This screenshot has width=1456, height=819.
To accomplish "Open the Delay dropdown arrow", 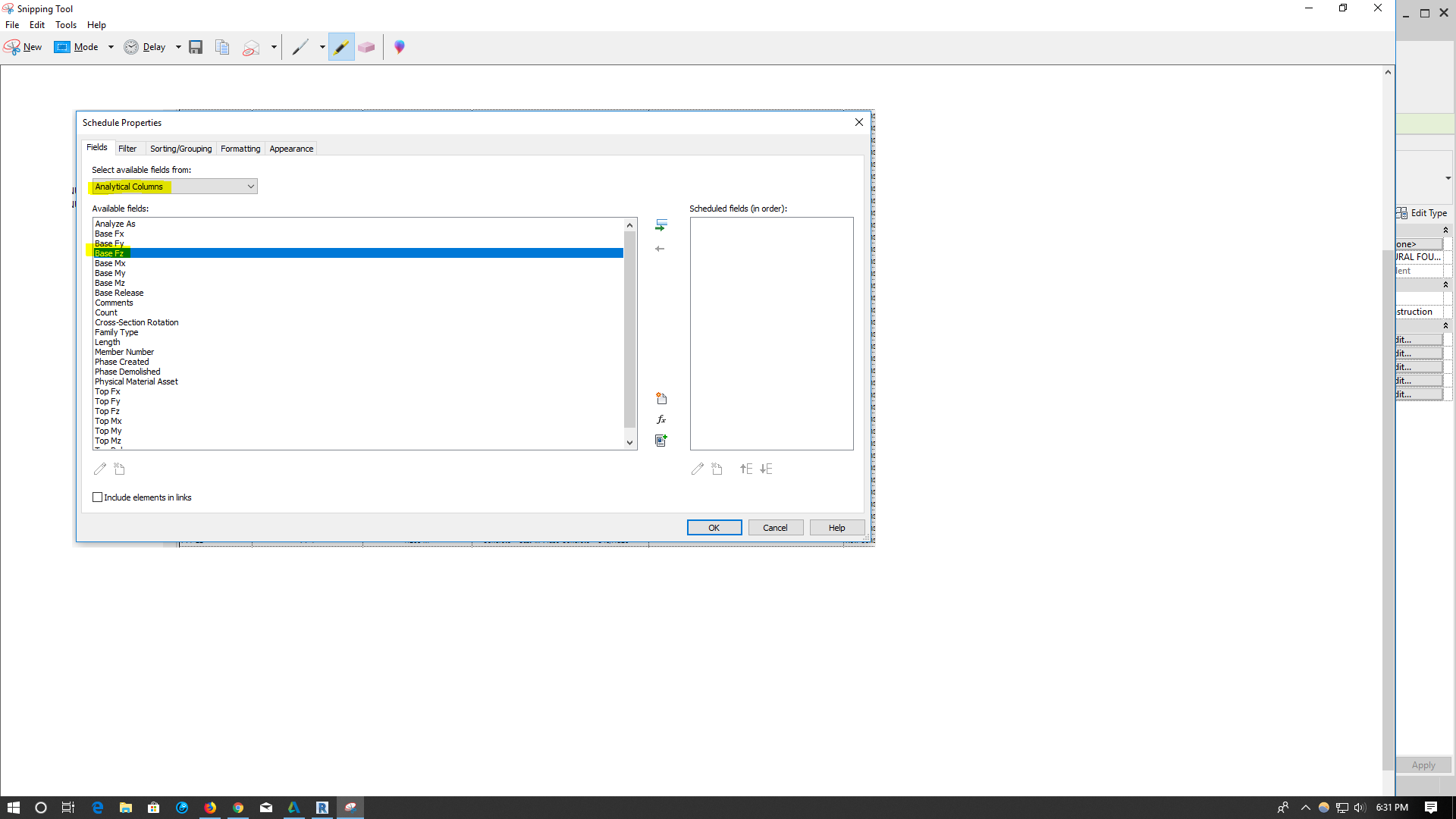I will [178, 46].
